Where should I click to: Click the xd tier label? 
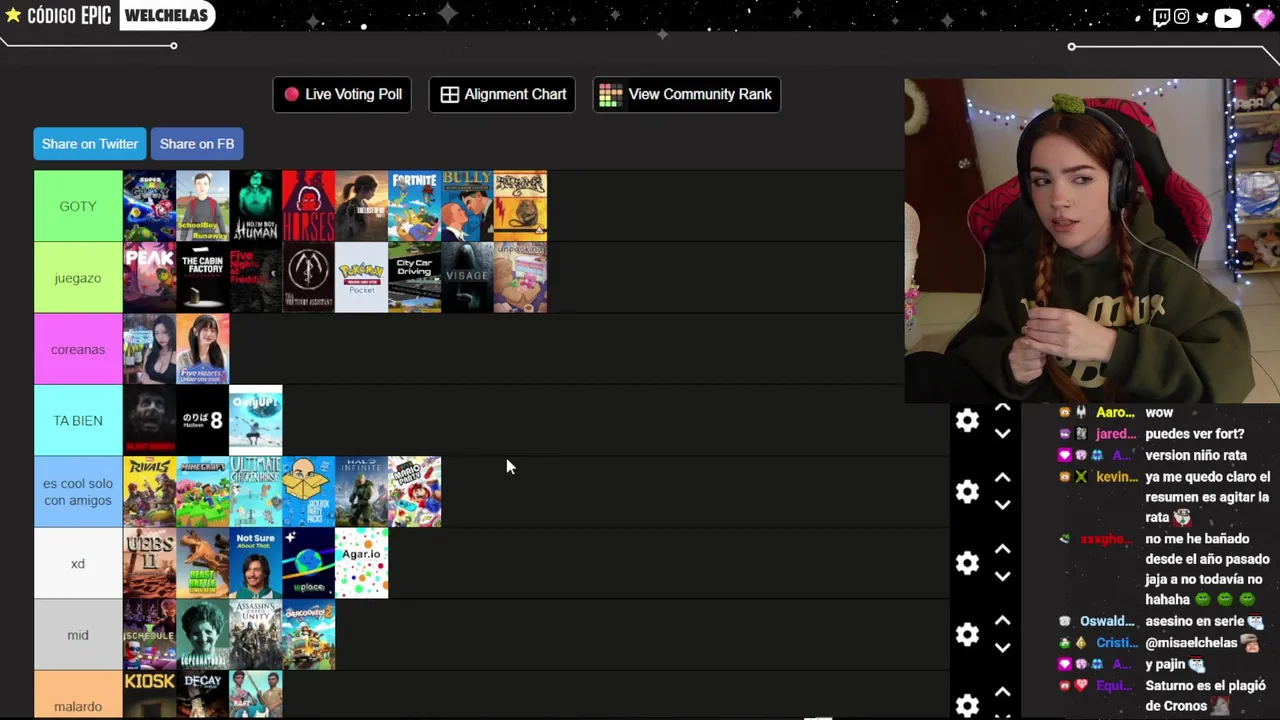click(78, 563)
